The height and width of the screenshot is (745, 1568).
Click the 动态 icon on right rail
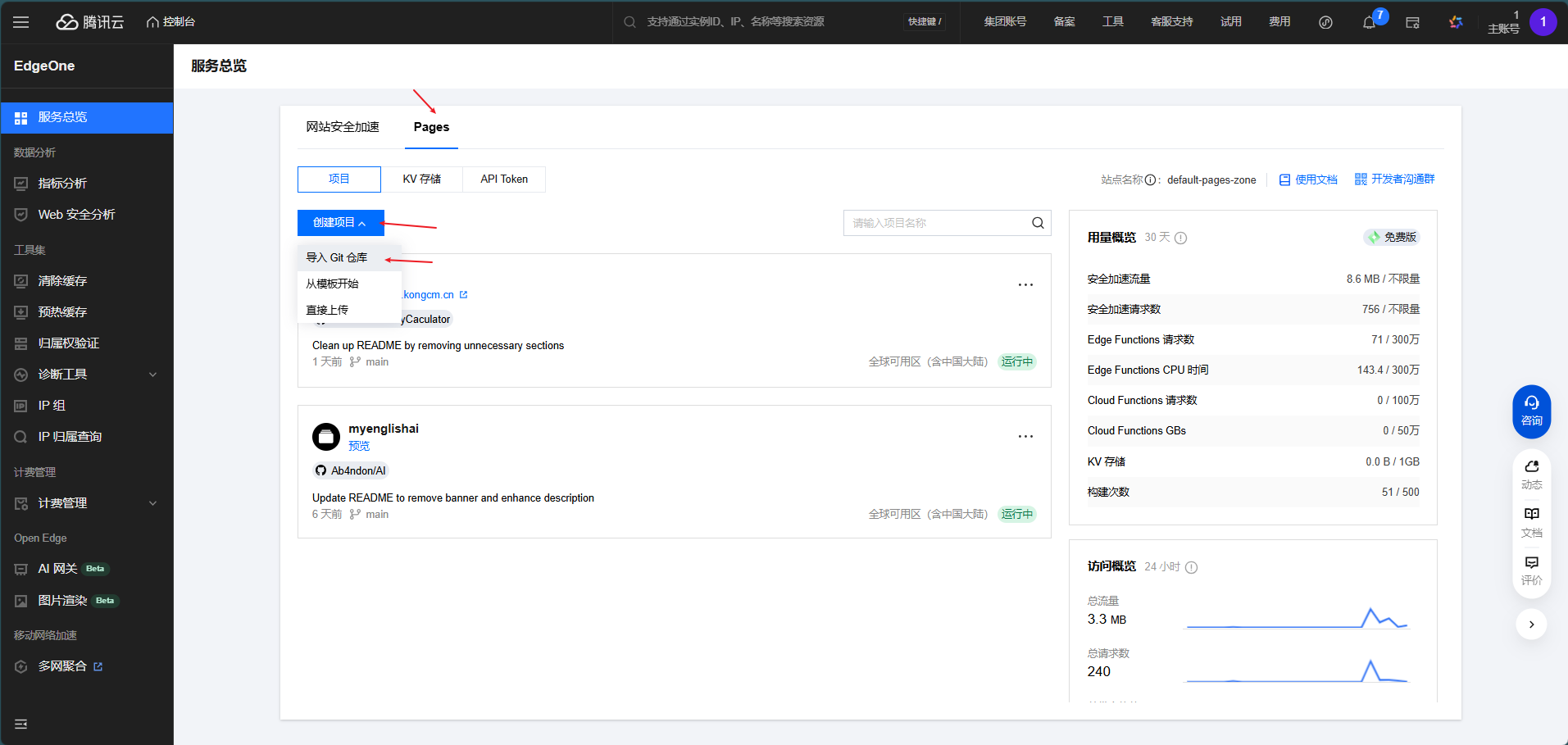click(1531, 474)
